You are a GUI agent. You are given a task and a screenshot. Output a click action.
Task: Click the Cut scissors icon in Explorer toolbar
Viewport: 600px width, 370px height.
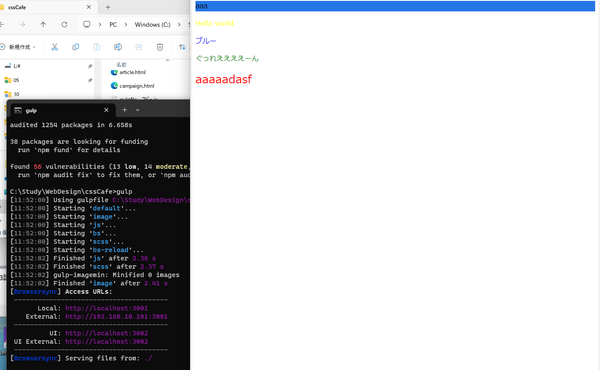pyautogui.click(x=54, y=47)
